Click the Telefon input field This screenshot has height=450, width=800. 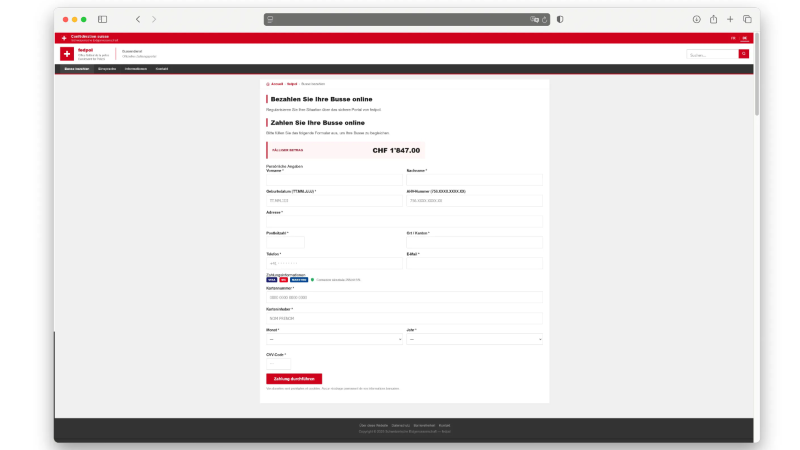coord(334,263)
